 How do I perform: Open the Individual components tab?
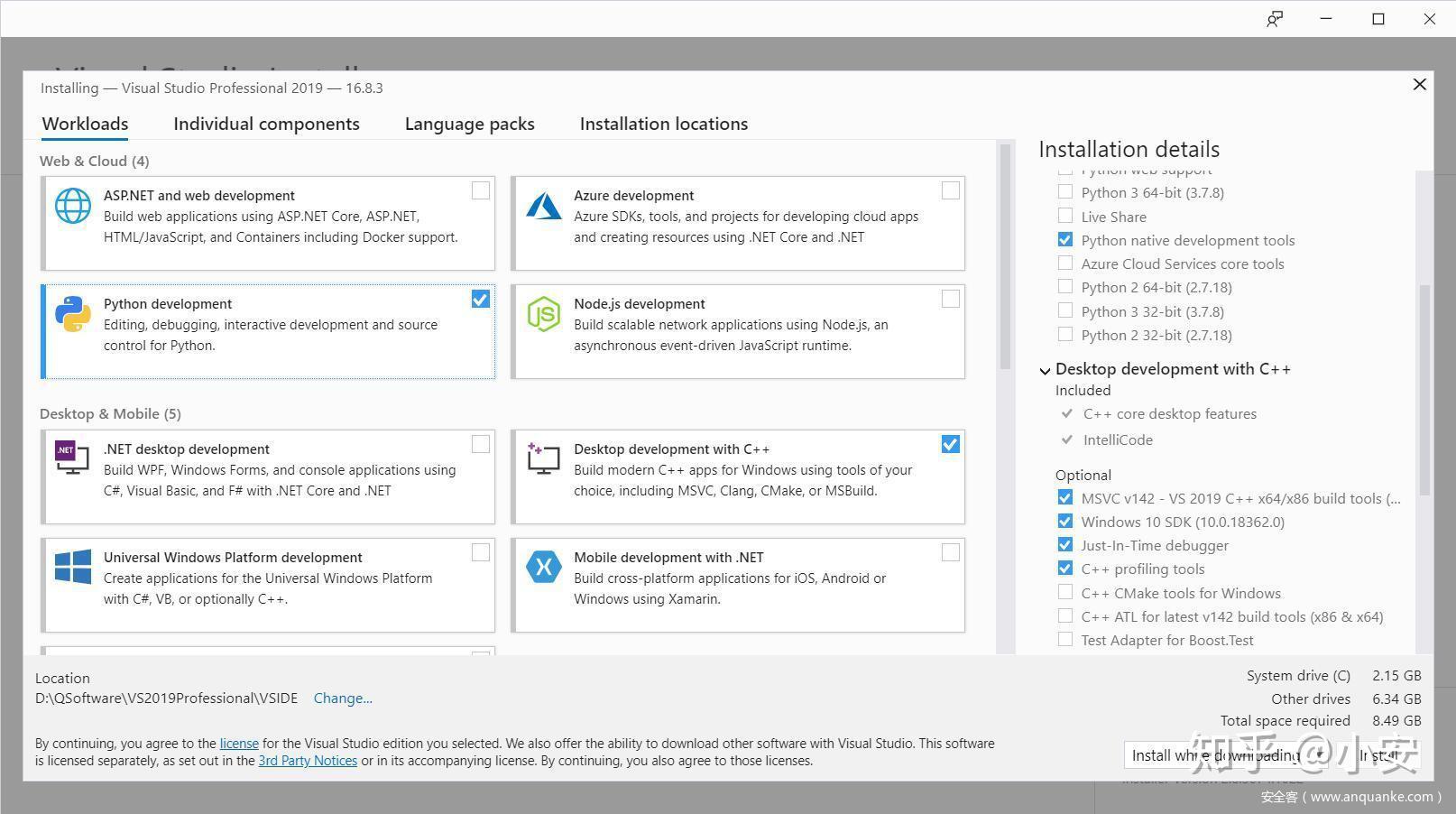pos(266,124)
